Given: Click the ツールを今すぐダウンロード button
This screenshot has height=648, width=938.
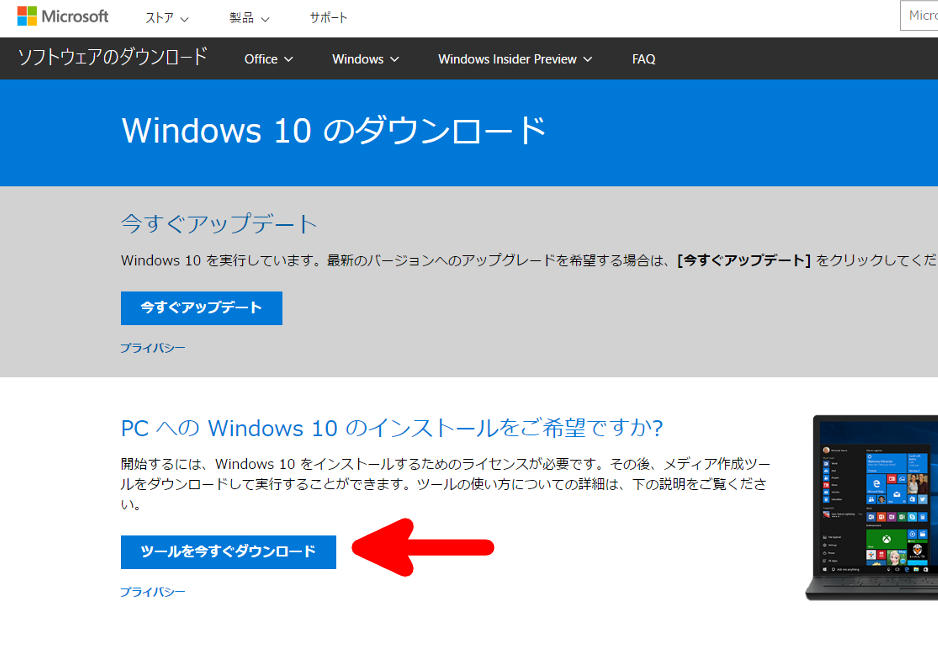Looking at the screenshot, I should click(x=229, y=552).
